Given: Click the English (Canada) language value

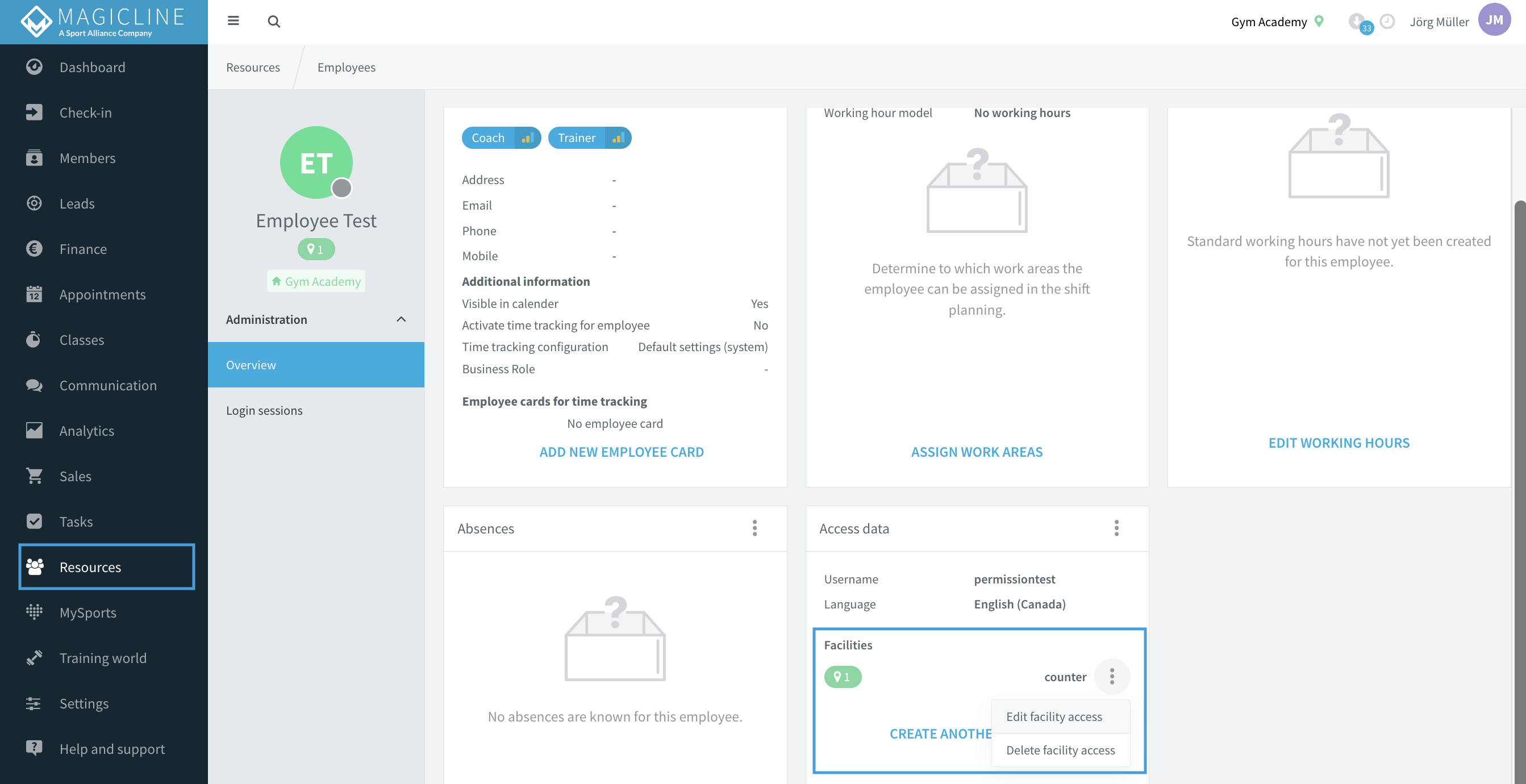Looking at the screenshot, I should point(1019,604).
